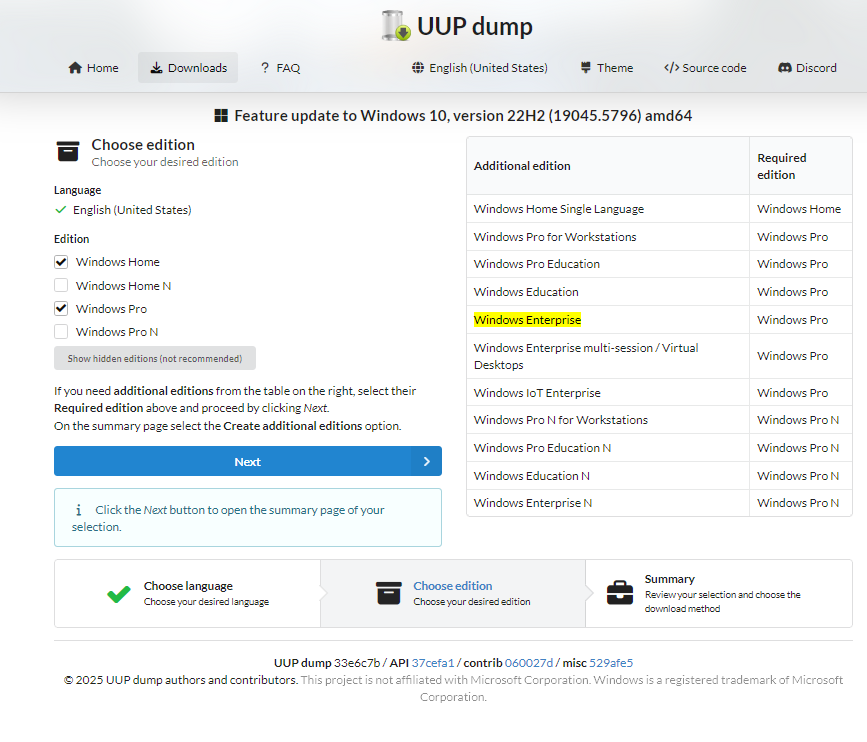Click the chevron arrow on Next button
Screen dimensions: 867x742
tap(426, 461)
